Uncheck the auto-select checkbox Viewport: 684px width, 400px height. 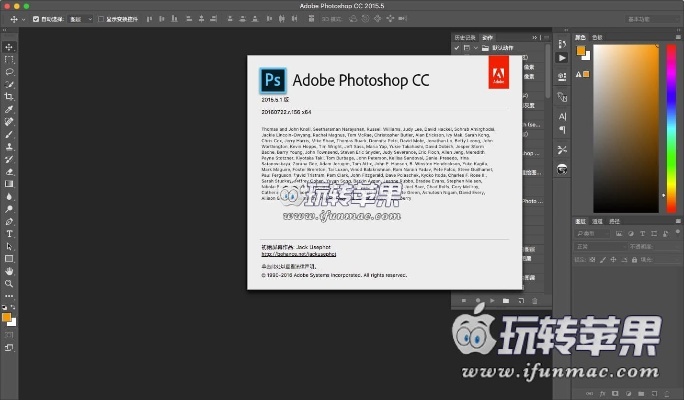click(x=37, y=19)
